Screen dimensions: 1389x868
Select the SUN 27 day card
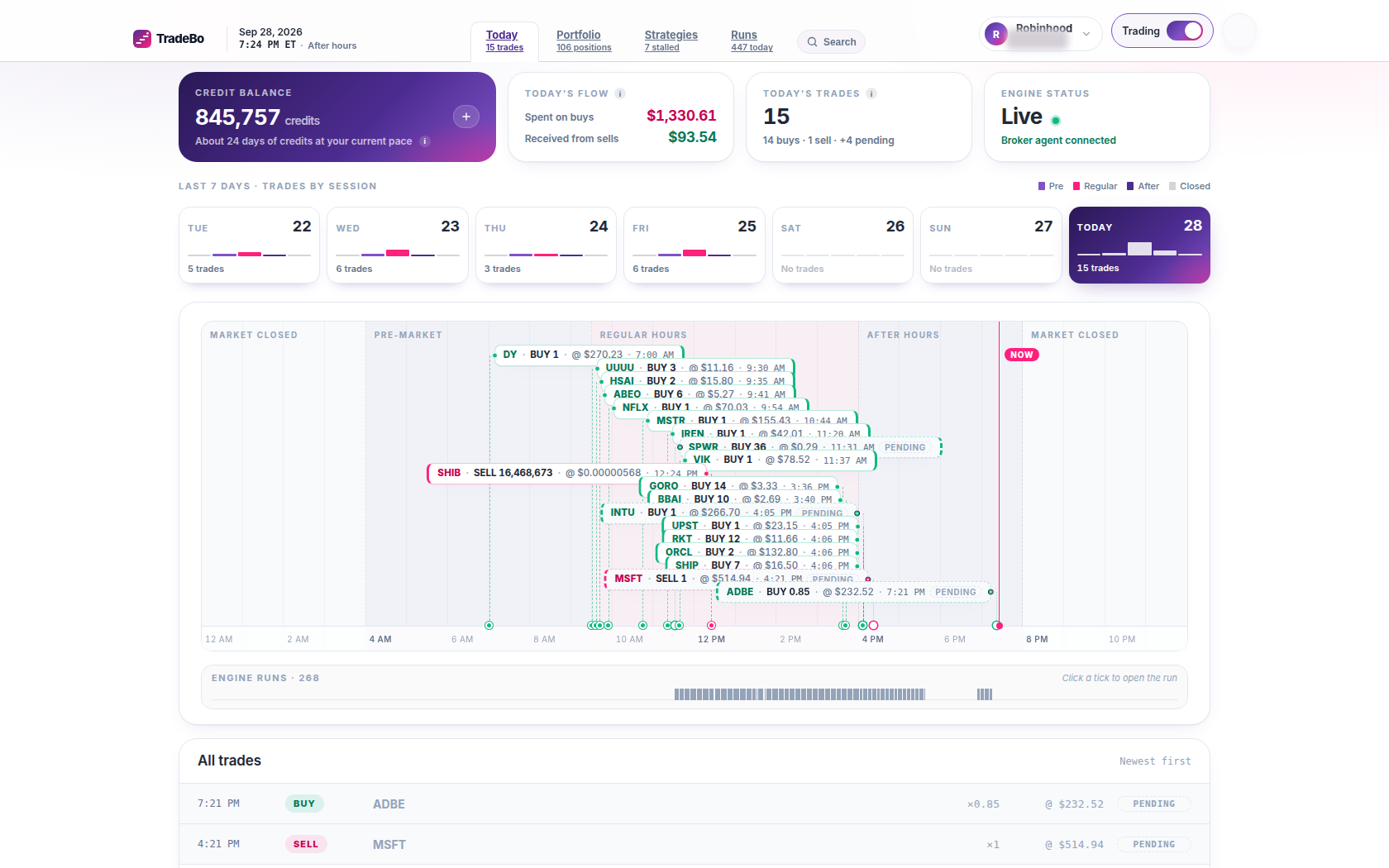coord(990,246)
